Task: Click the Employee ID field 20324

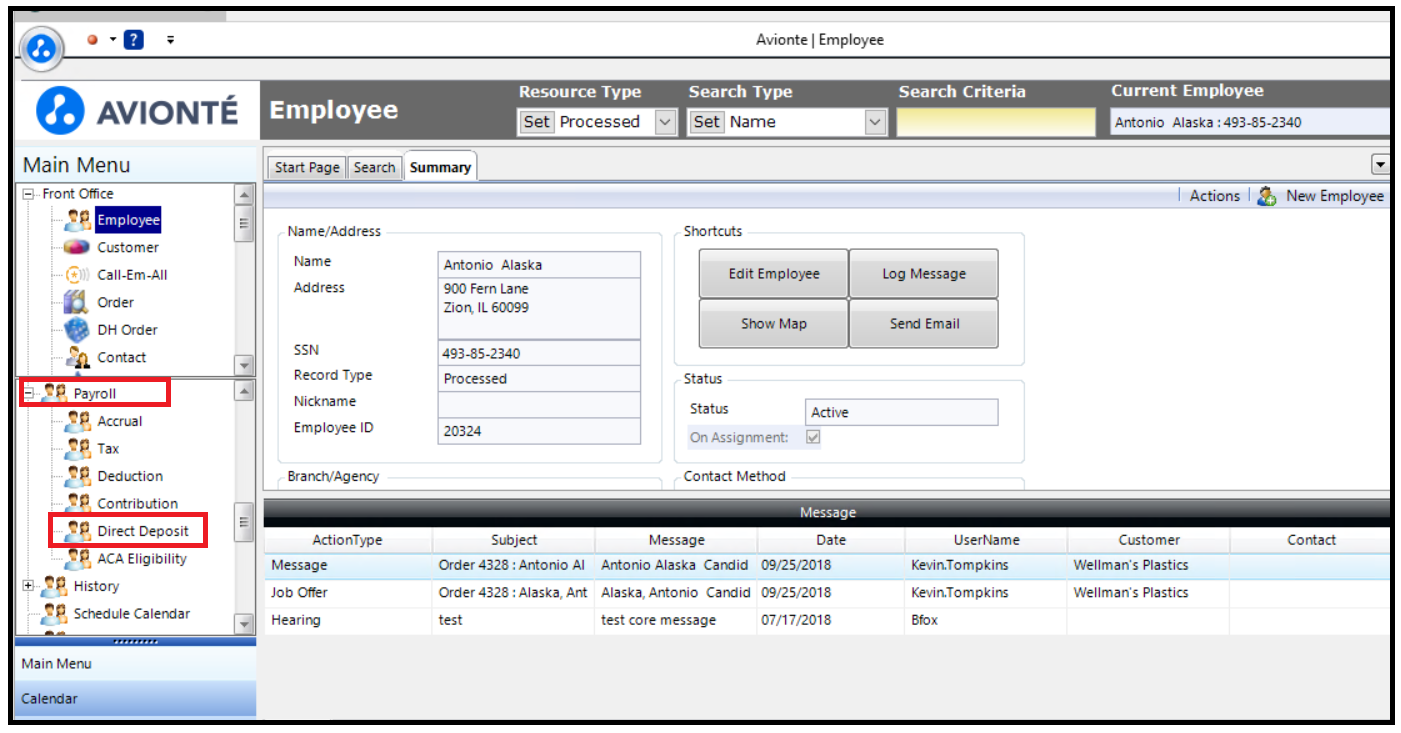Action: 539,431
